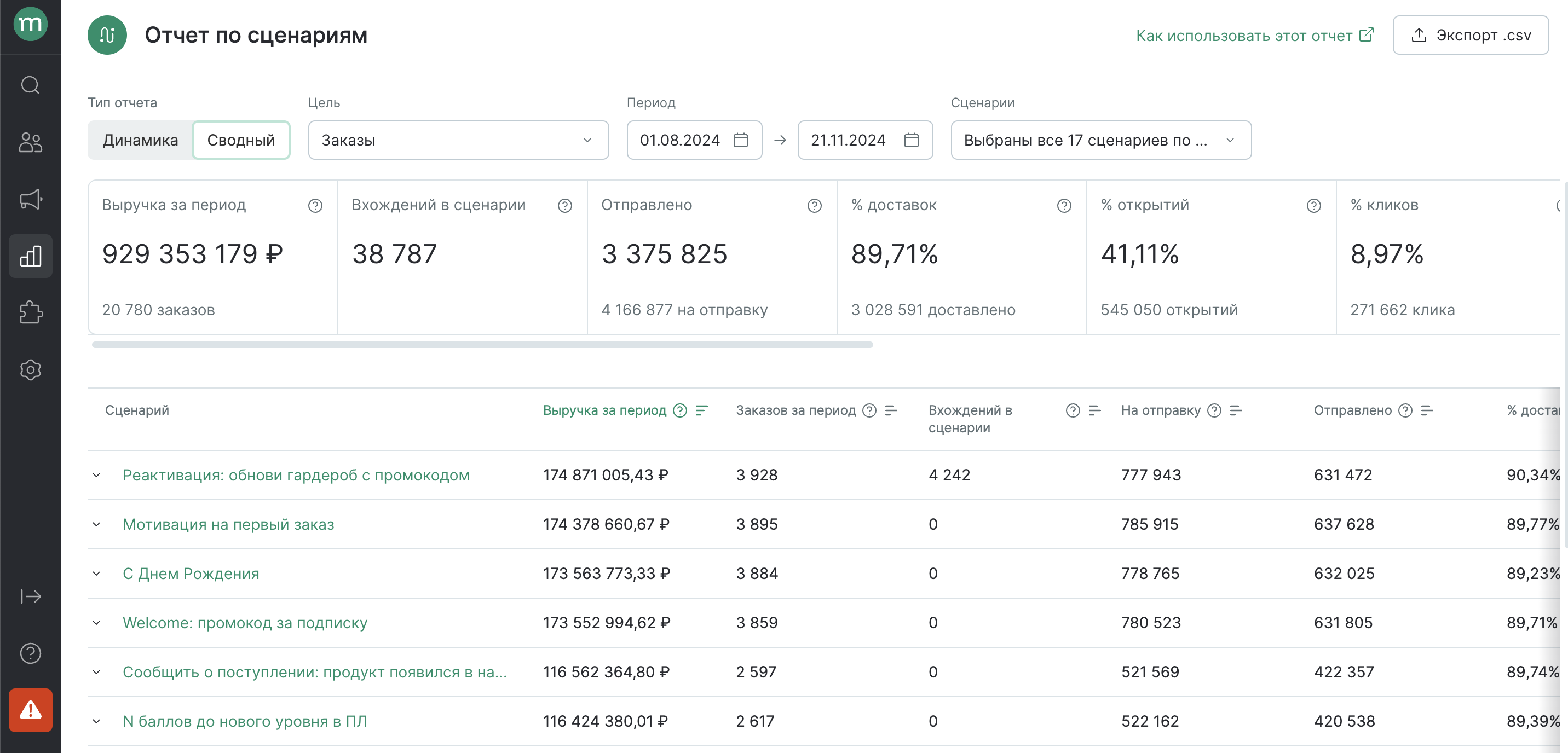Show help for % доставок card
The width and height of the screenshot is (1568, 753).
pyautogui.click(x=1064, y=206)
